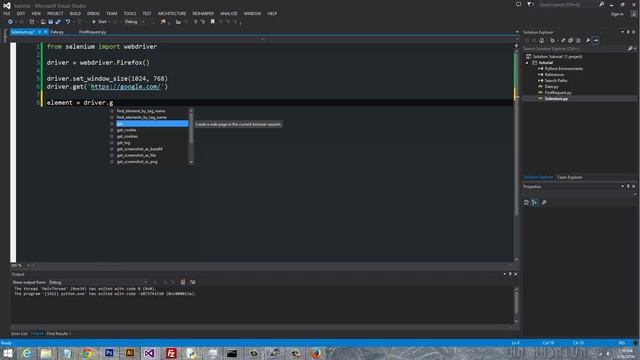Click the search magnifier icon in Solution Explorer
This screenshot has height=360, width=640.
click(x=630, y=49)
